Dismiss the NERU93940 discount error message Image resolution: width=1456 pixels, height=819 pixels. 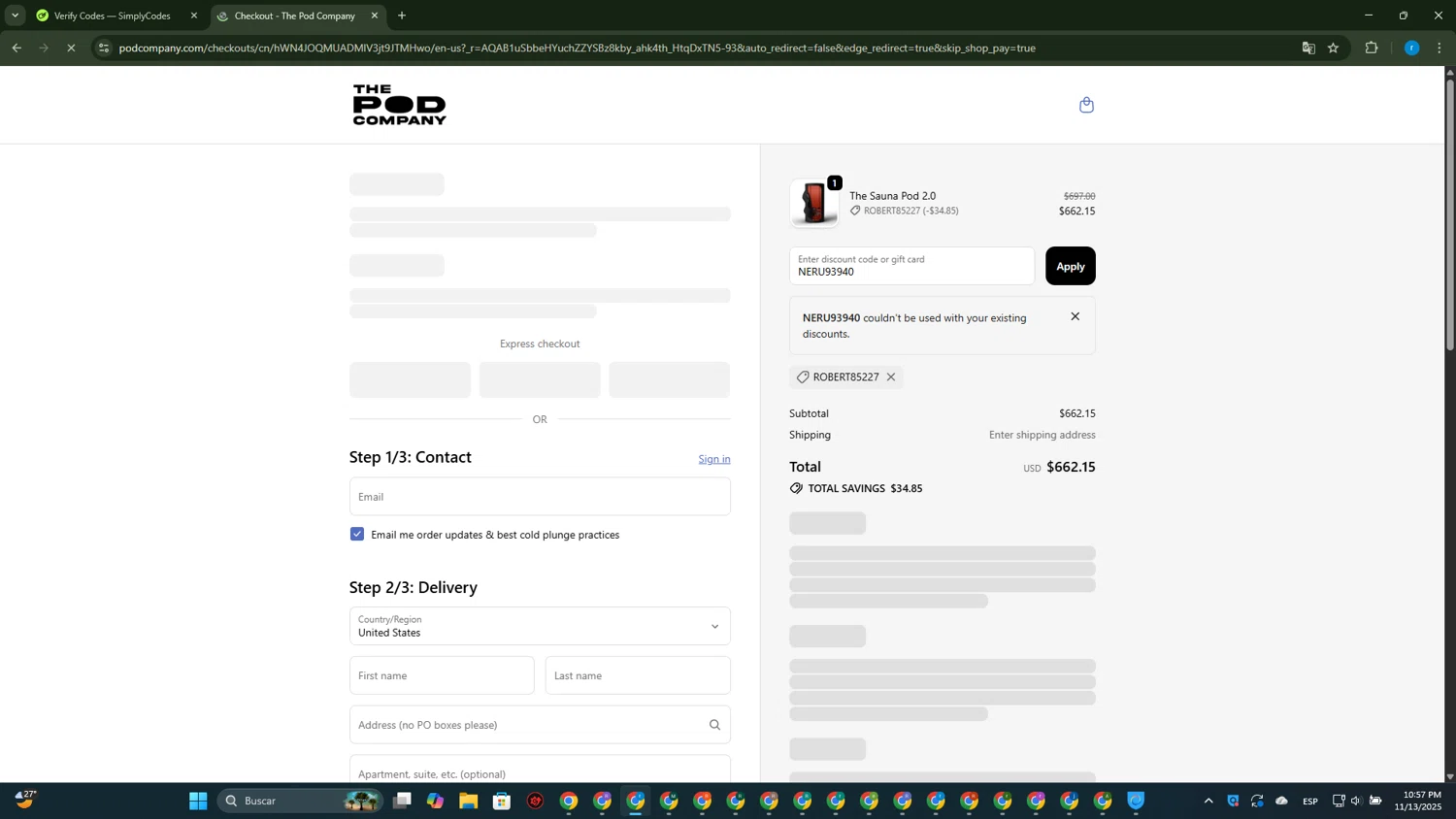pos(1075,316)
